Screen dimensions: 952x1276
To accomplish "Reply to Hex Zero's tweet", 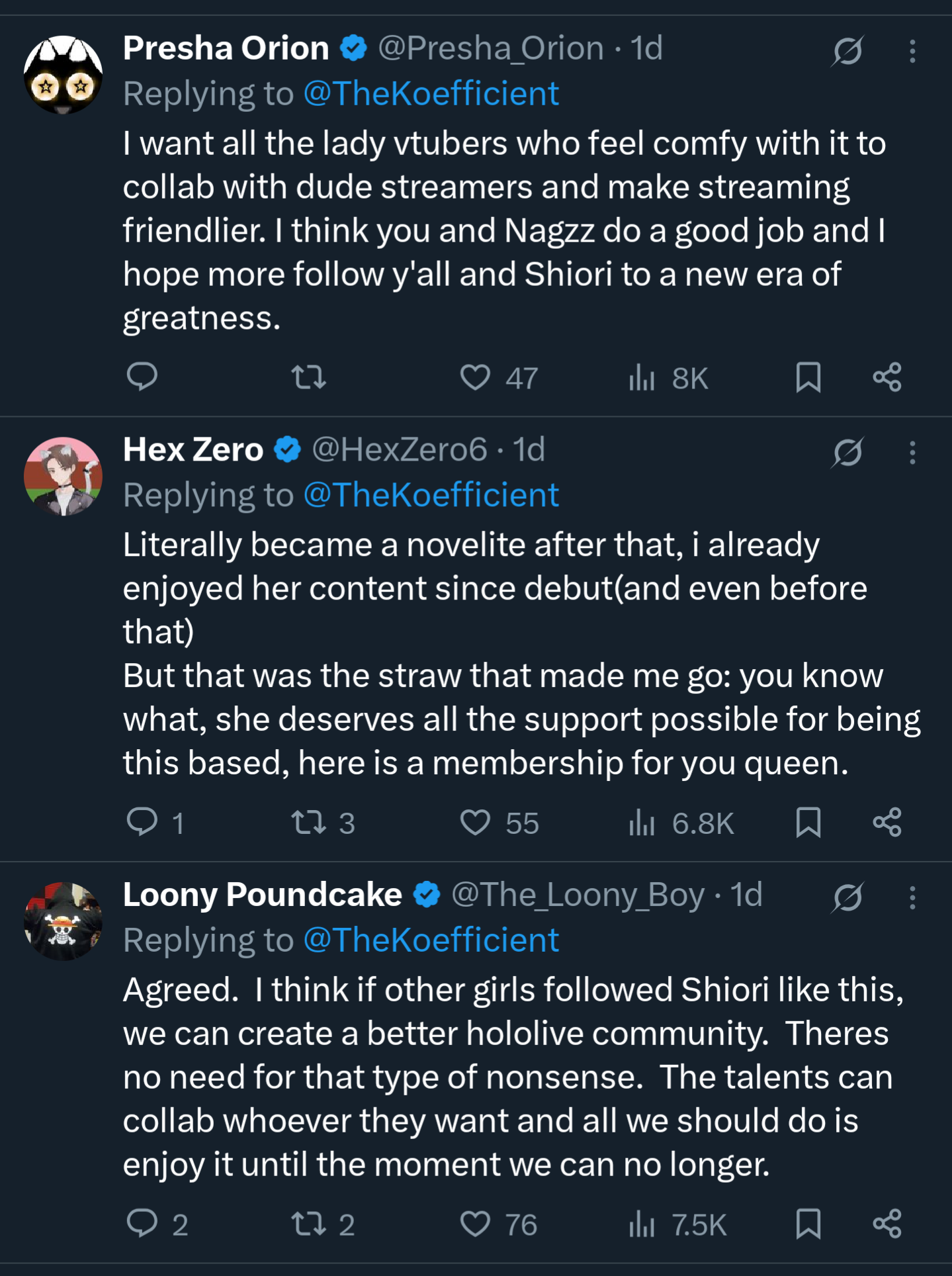I will 142,822.
